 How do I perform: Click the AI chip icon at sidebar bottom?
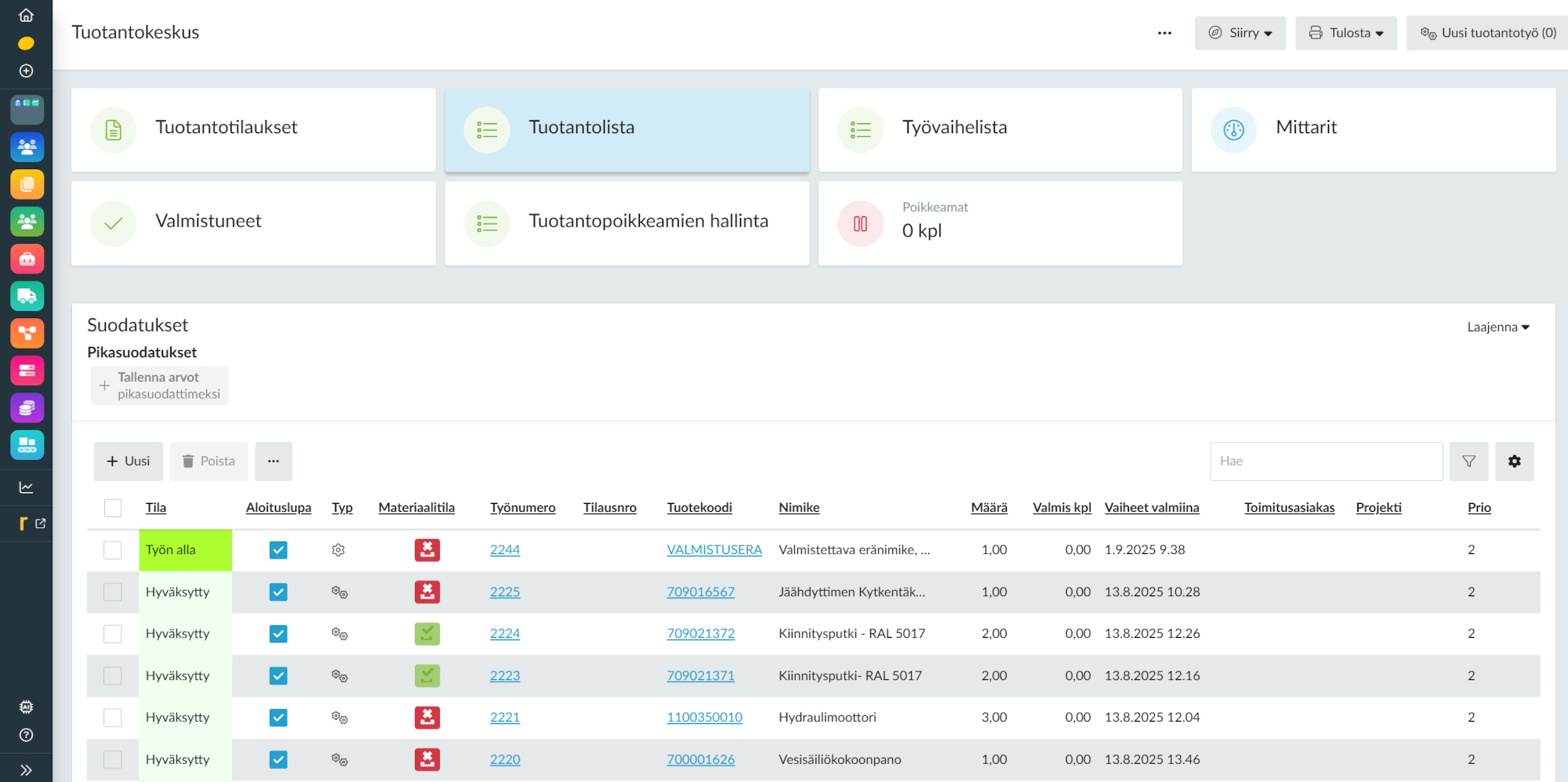tap(26, 706)
